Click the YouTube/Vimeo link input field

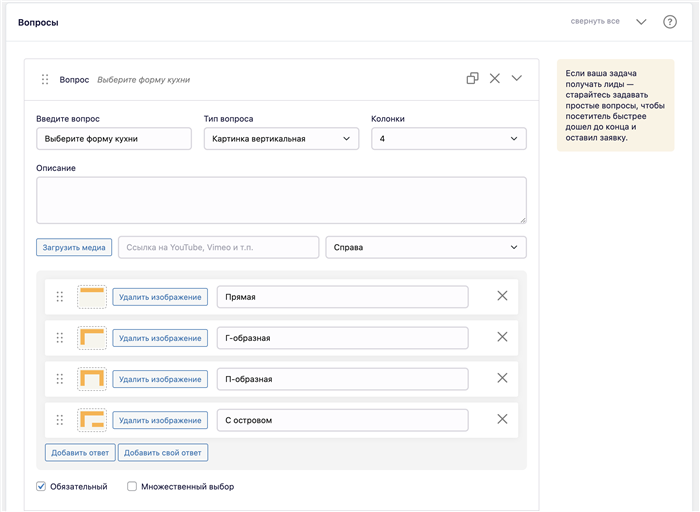219,247
